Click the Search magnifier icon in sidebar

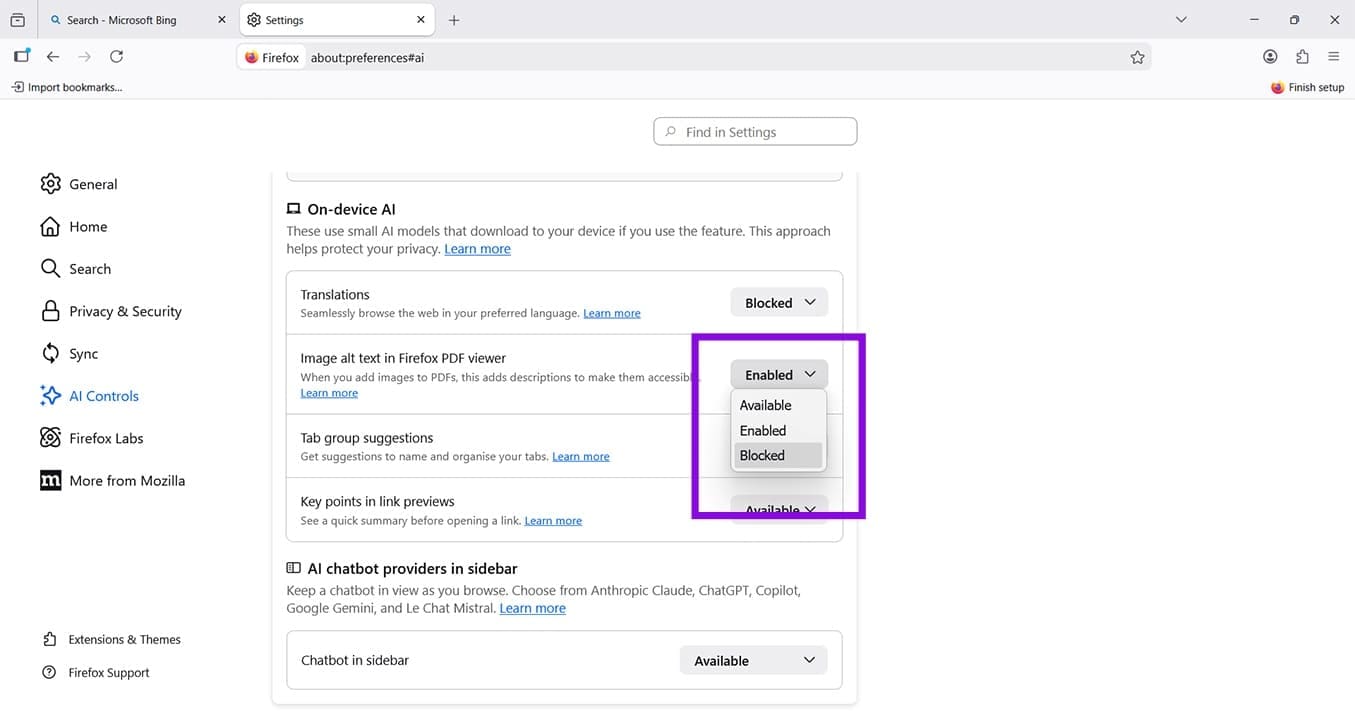tap(50, 269)
